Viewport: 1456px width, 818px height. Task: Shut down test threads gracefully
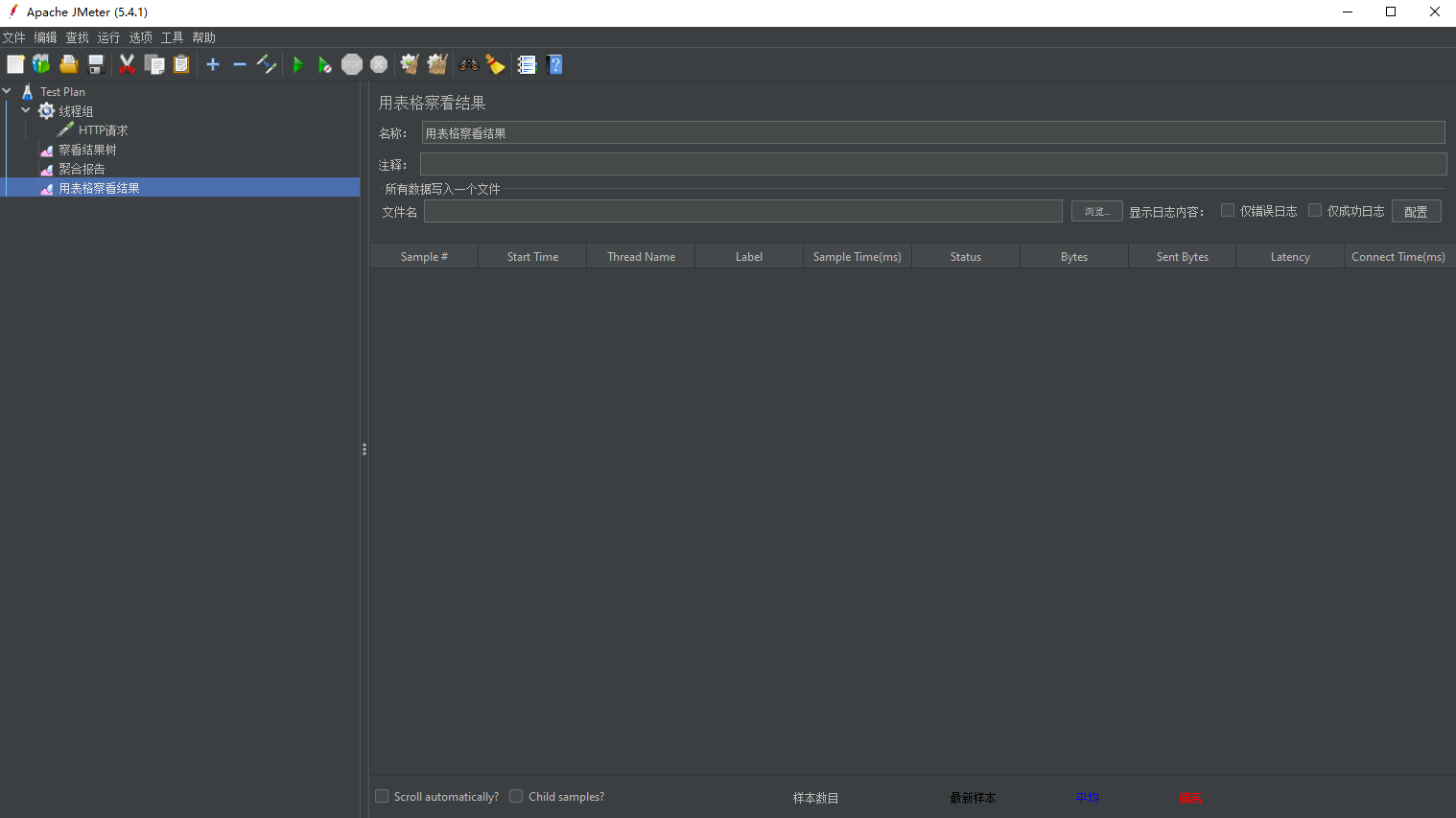click(379, 64)
